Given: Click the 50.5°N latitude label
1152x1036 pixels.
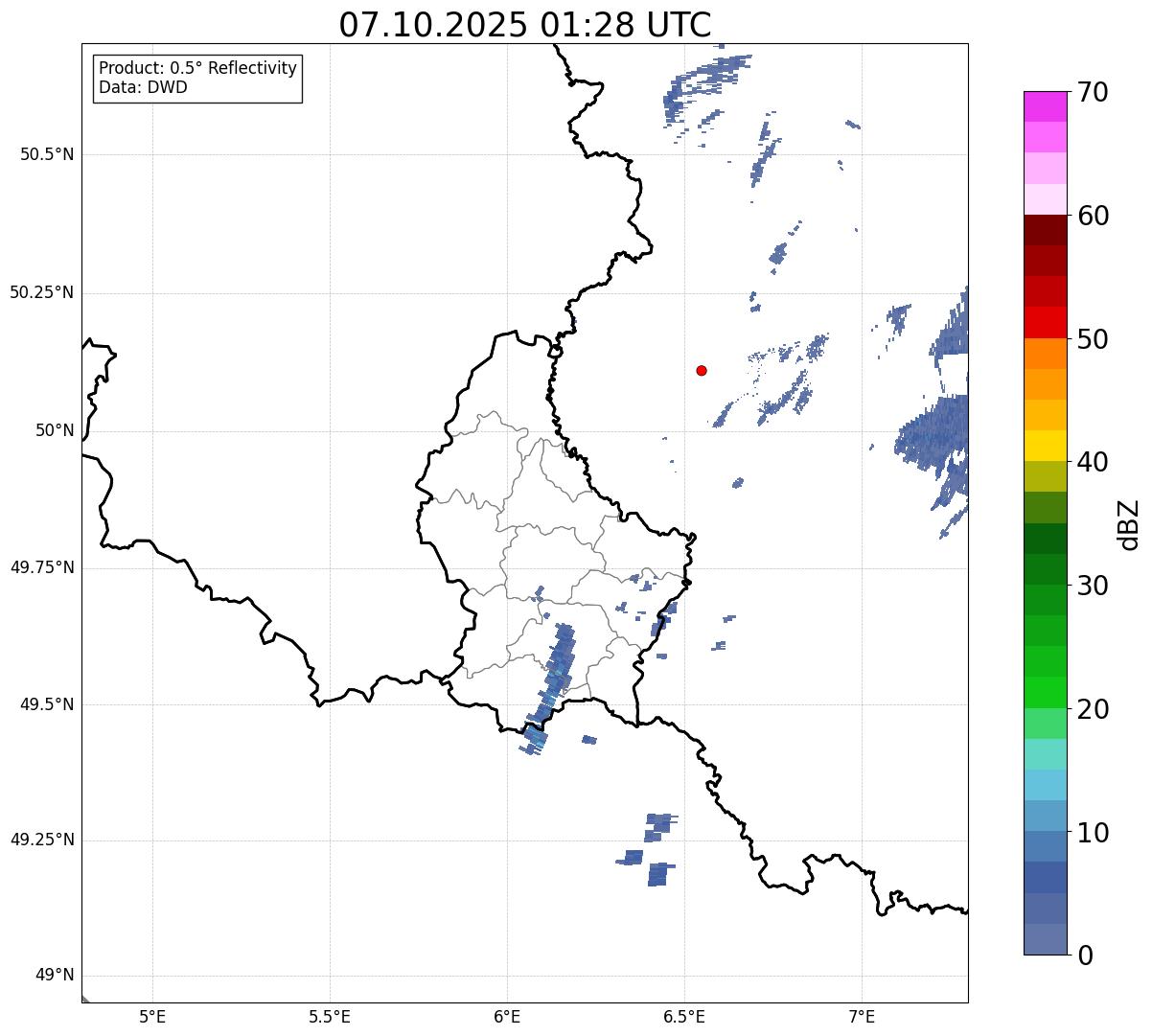Looking at the screenshot, I should (x=47, y=154).
